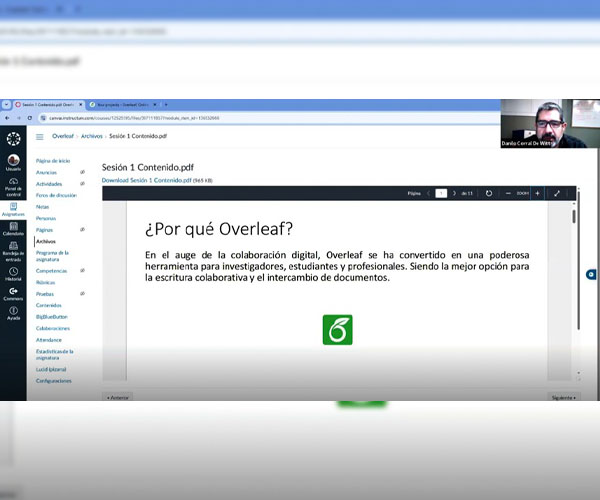Open Páginas in course menu
The width and height of the screenshot is (600, 500).
pyautogui.click(x=44, y=230)
